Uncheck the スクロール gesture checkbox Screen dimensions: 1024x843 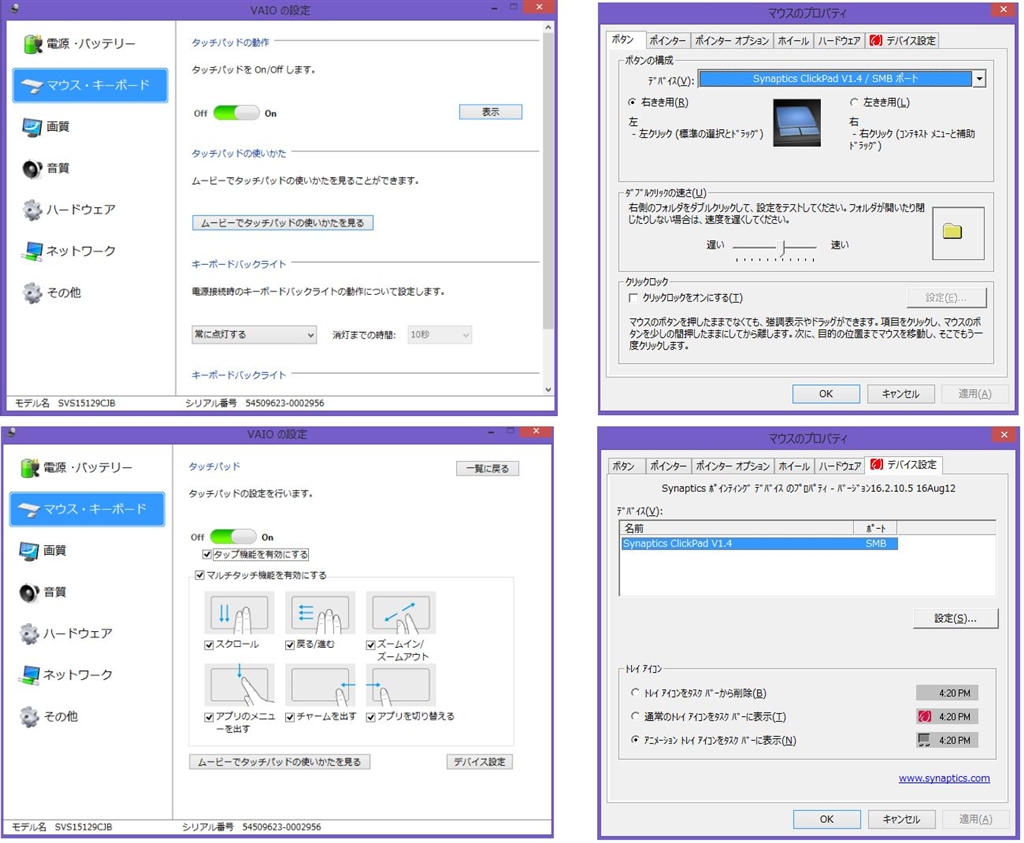pos(209,645)
